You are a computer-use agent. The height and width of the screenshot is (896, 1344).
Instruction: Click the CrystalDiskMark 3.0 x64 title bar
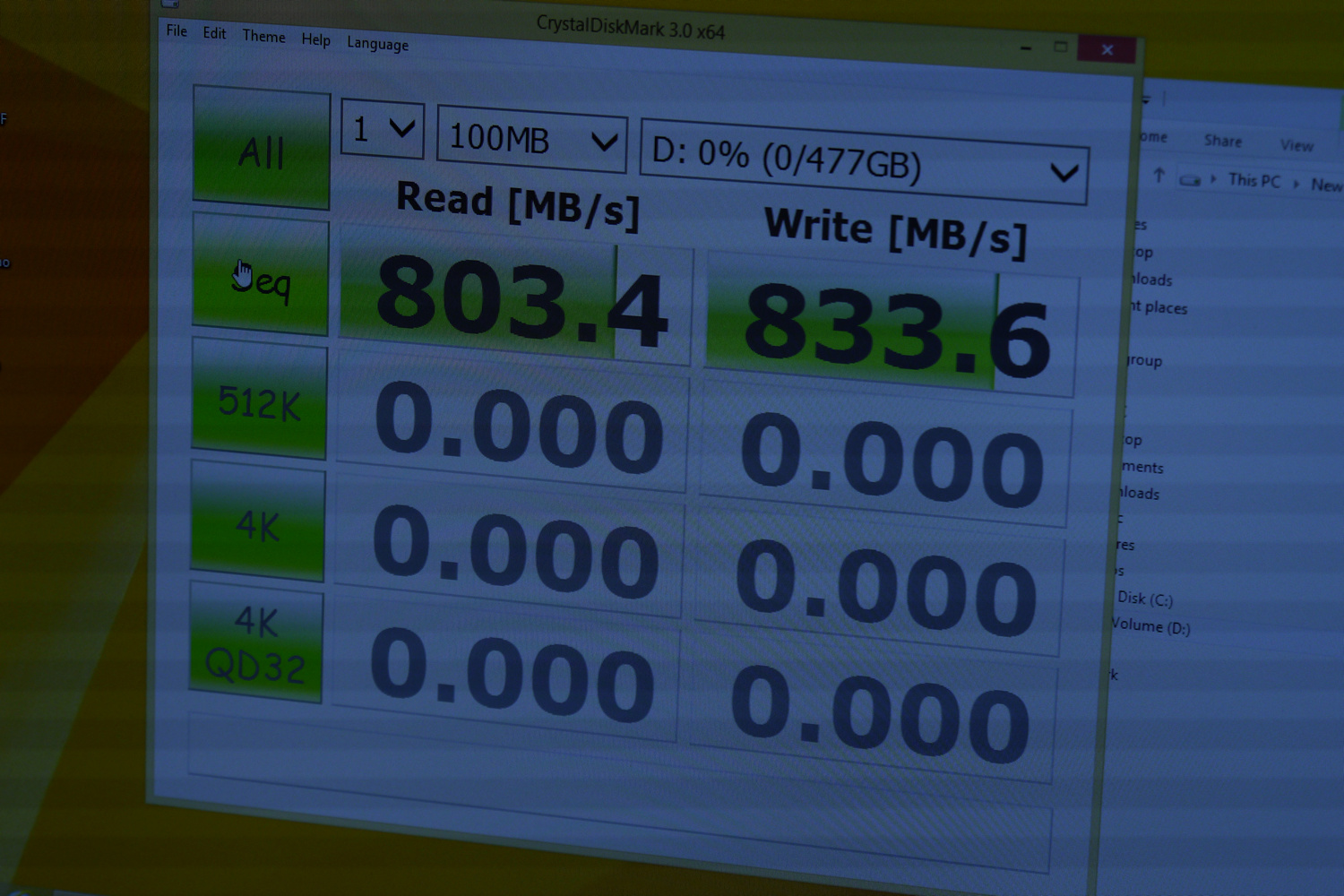[x=630, y=27]
